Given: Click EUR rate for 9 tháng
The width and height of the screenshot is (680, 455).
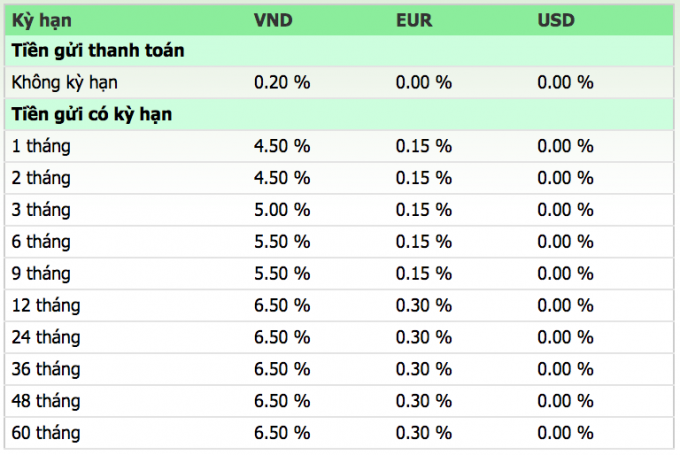Looking at the screenshot, I should pos(423,274).
